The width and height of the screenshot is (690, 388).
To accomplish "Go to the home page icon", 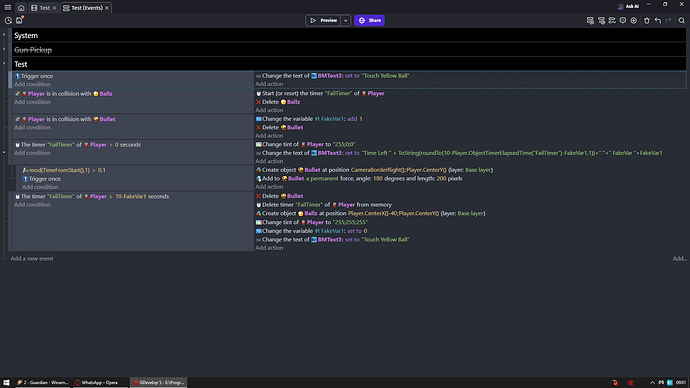I will (21, 8).
